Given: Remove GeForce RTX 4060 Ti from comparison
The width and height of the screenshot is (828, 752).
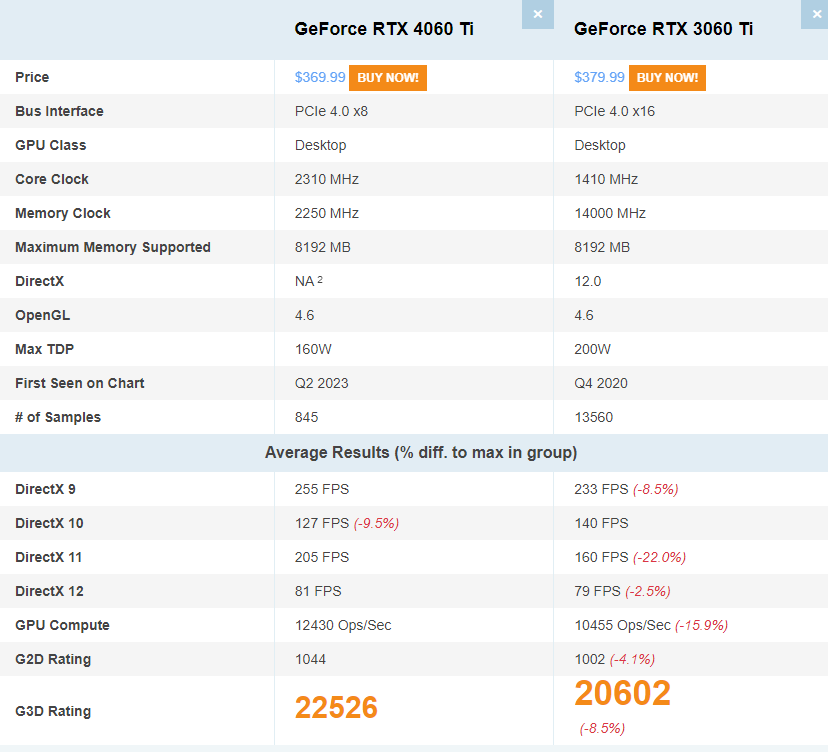Looking at the screenshot, I should pyautogui.click(x=537, y=14).
